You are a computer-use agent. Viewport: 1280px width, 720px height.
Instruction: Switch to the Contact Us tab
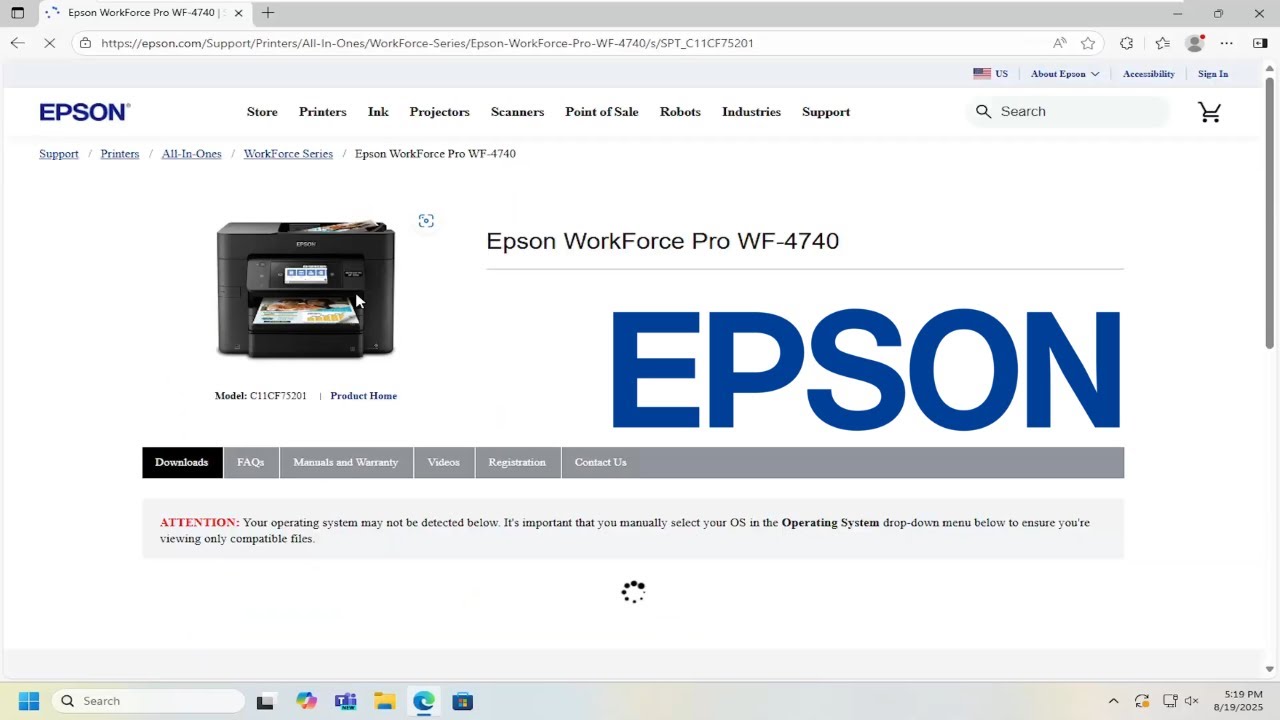[600, 462]
